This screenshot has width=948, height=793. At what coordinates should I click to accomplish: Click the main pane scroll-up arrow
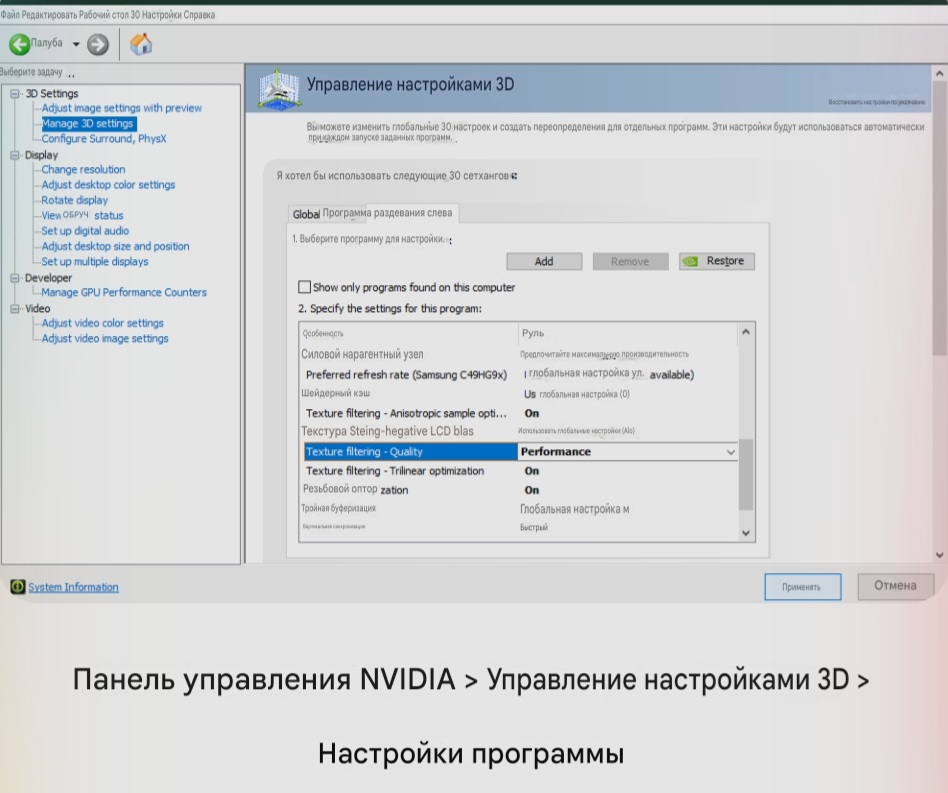(940, 74)
